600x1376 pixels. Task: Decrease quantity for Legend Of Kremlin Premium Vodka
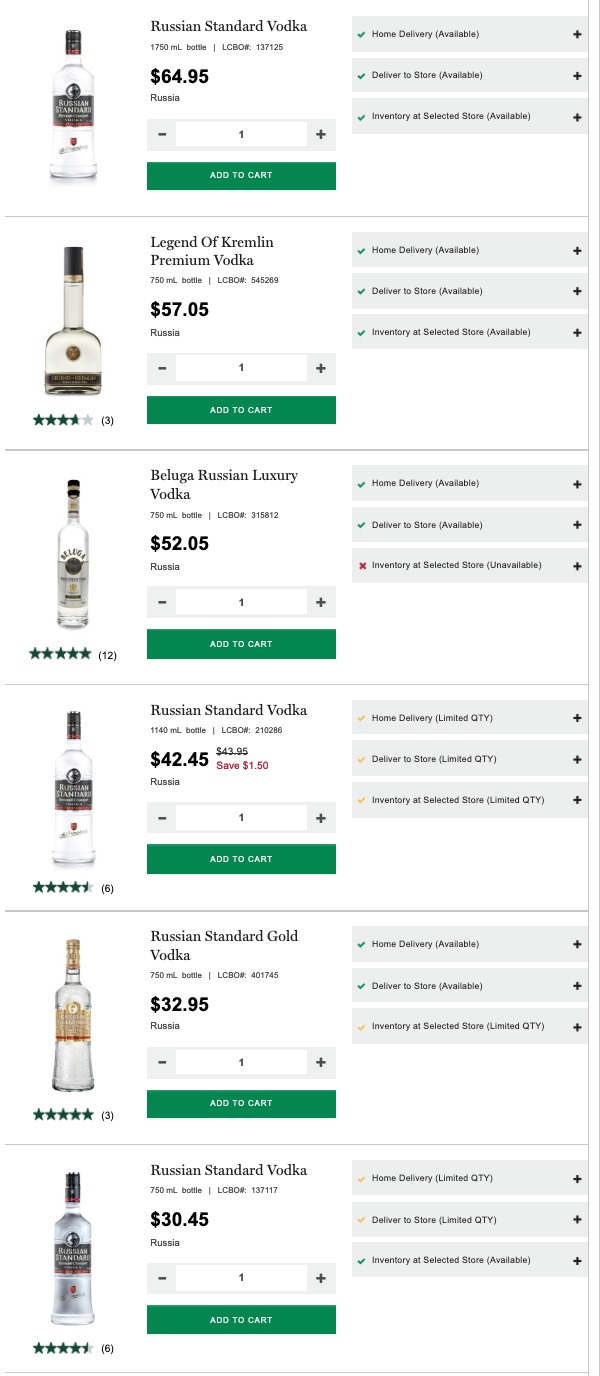[162, 368]
